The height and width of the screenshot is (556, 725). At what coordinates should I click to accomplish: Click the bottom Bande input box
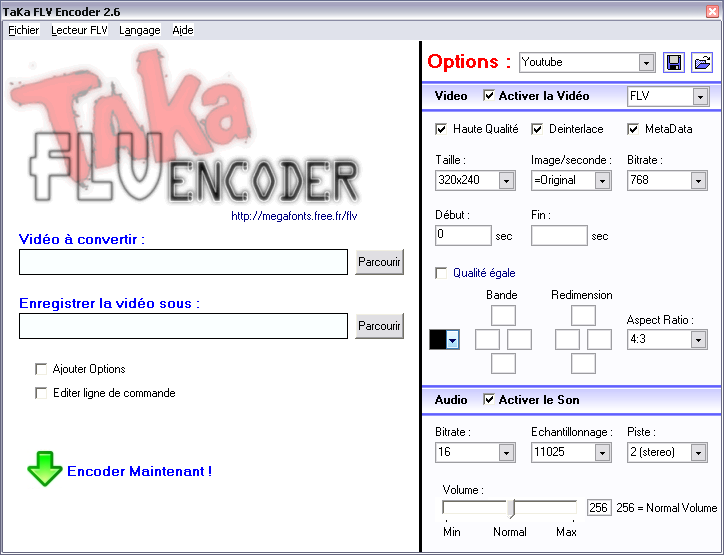tap(503, 364)
